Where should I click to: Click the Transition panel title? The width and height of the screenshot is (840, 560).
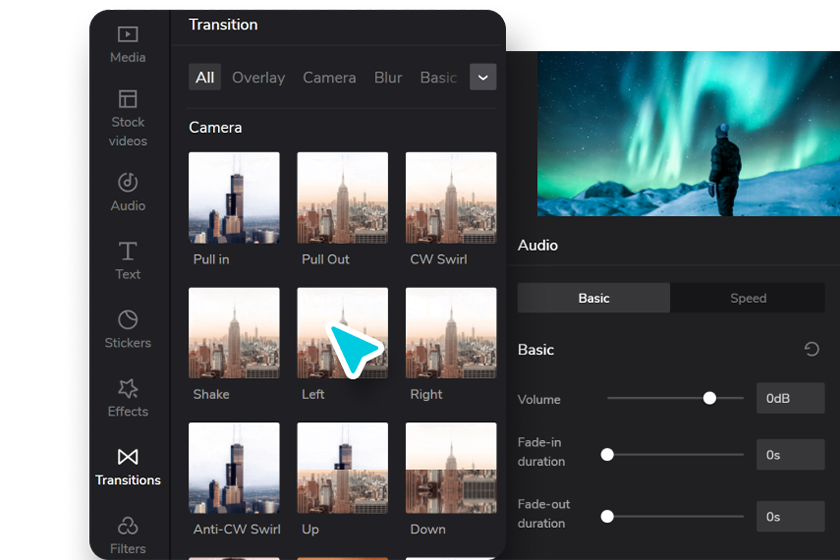tap(223, 25)
